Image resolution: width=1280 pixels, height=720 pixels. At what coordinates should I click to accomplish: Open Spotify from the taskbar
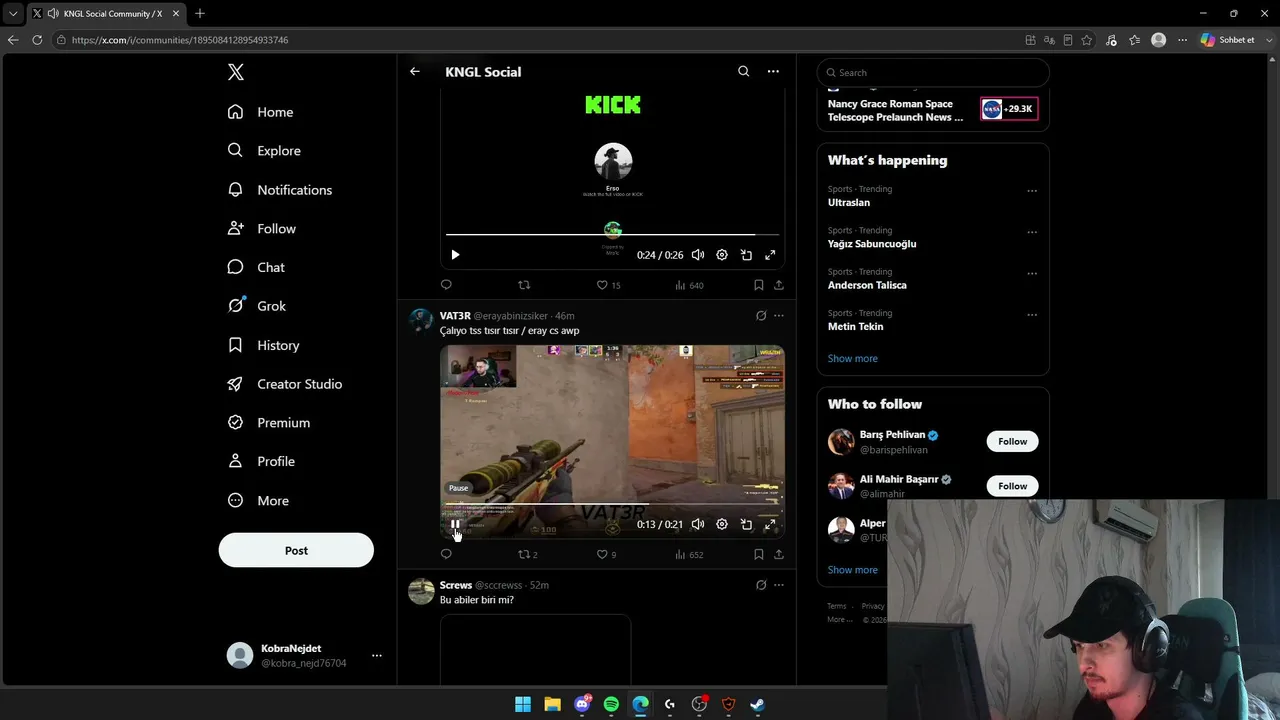click(x=611, y=704)
